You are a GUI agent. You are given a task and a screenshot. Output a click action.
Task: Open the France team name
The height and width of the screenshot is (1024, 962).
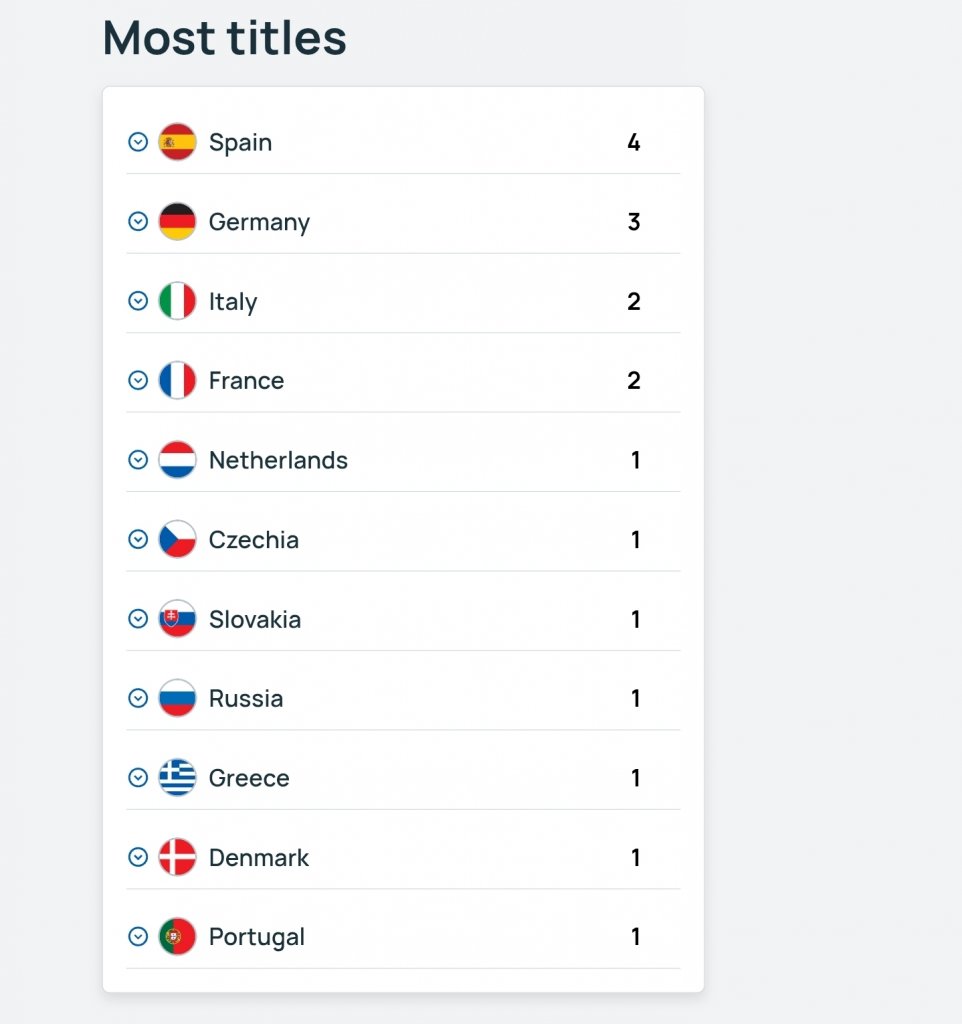(246, 381)
